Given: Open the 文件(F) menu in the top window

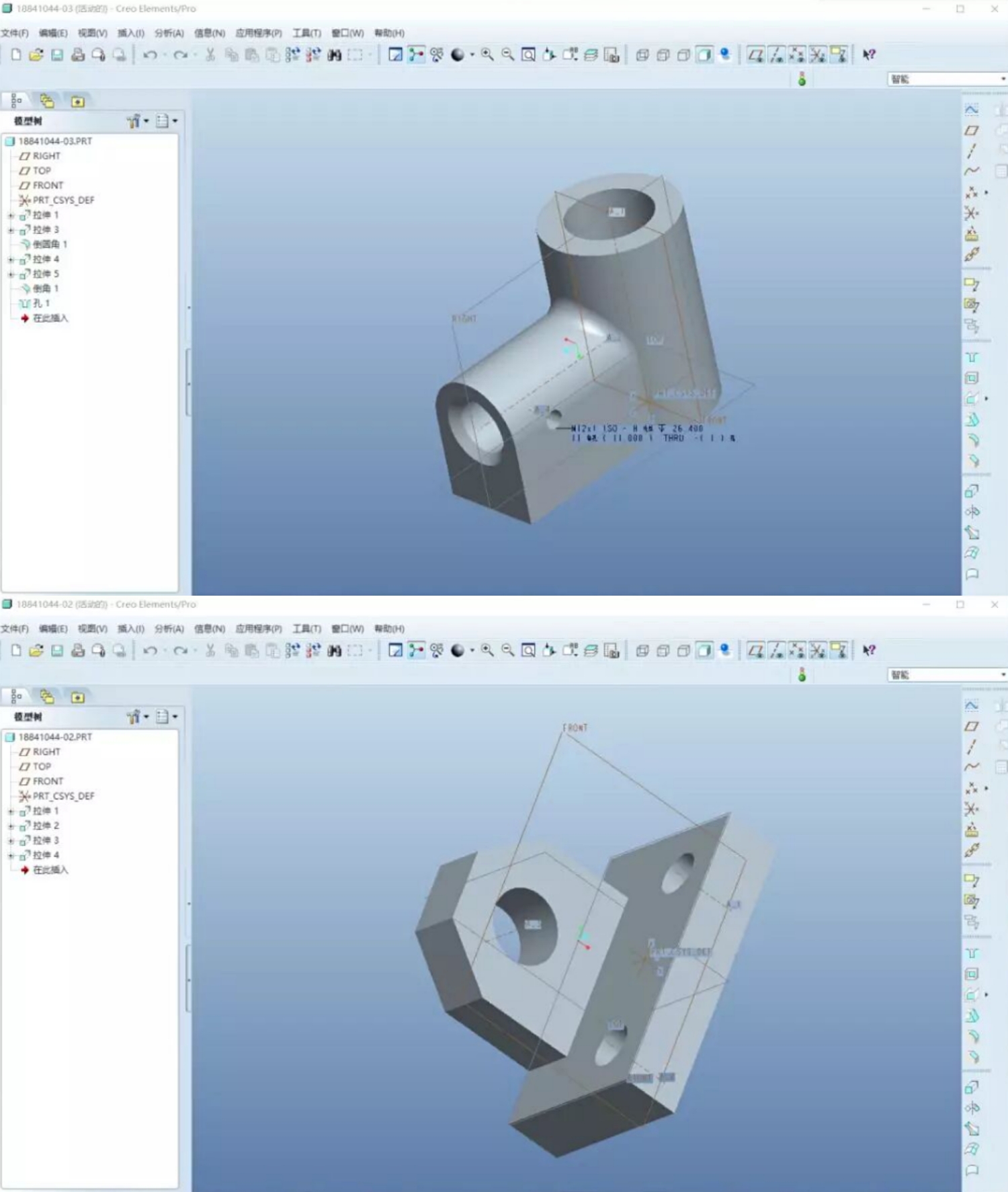Looking at the screenshot, I should tap(15, 33).
